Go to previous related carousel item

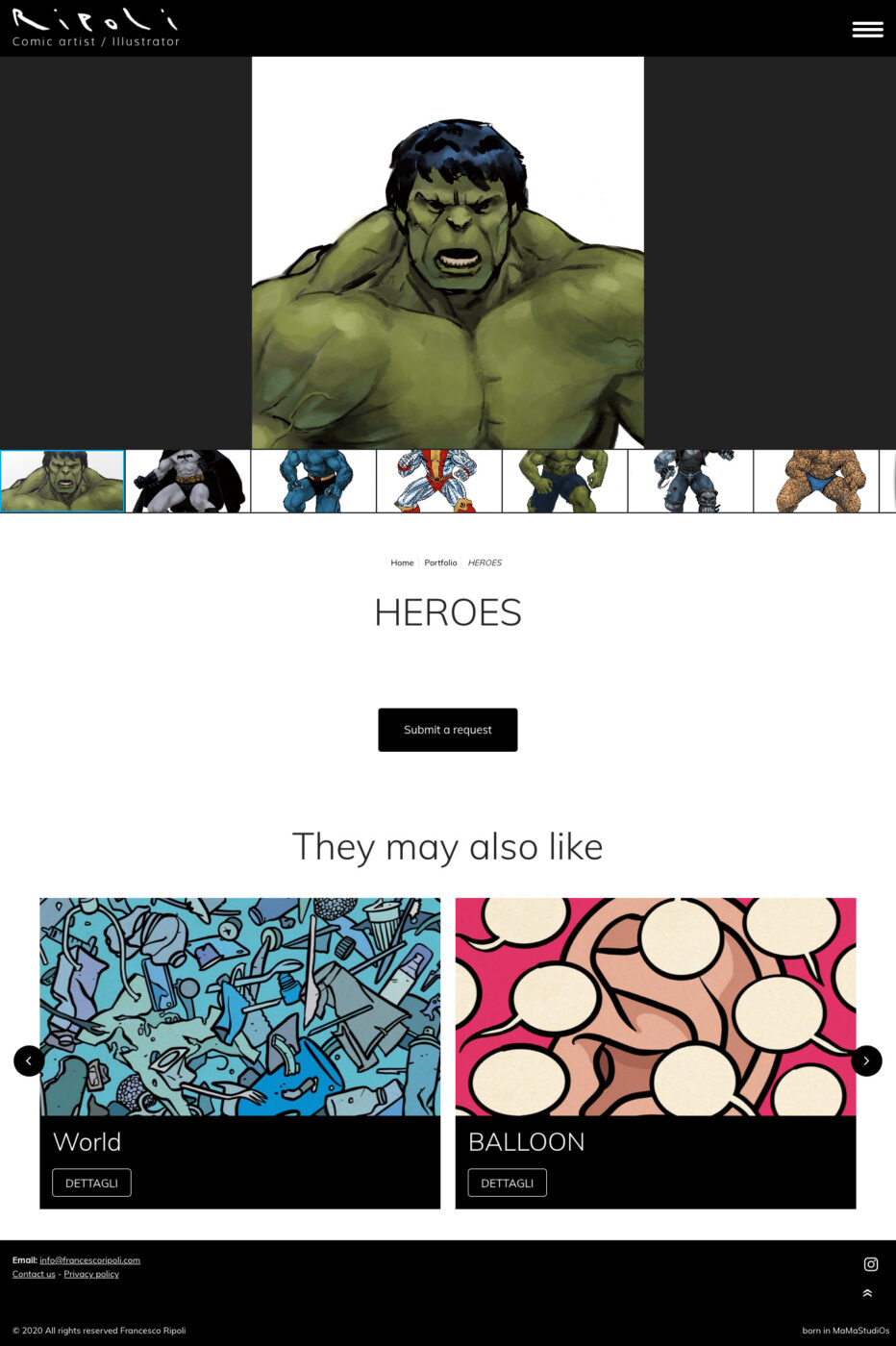(29, 1060)
